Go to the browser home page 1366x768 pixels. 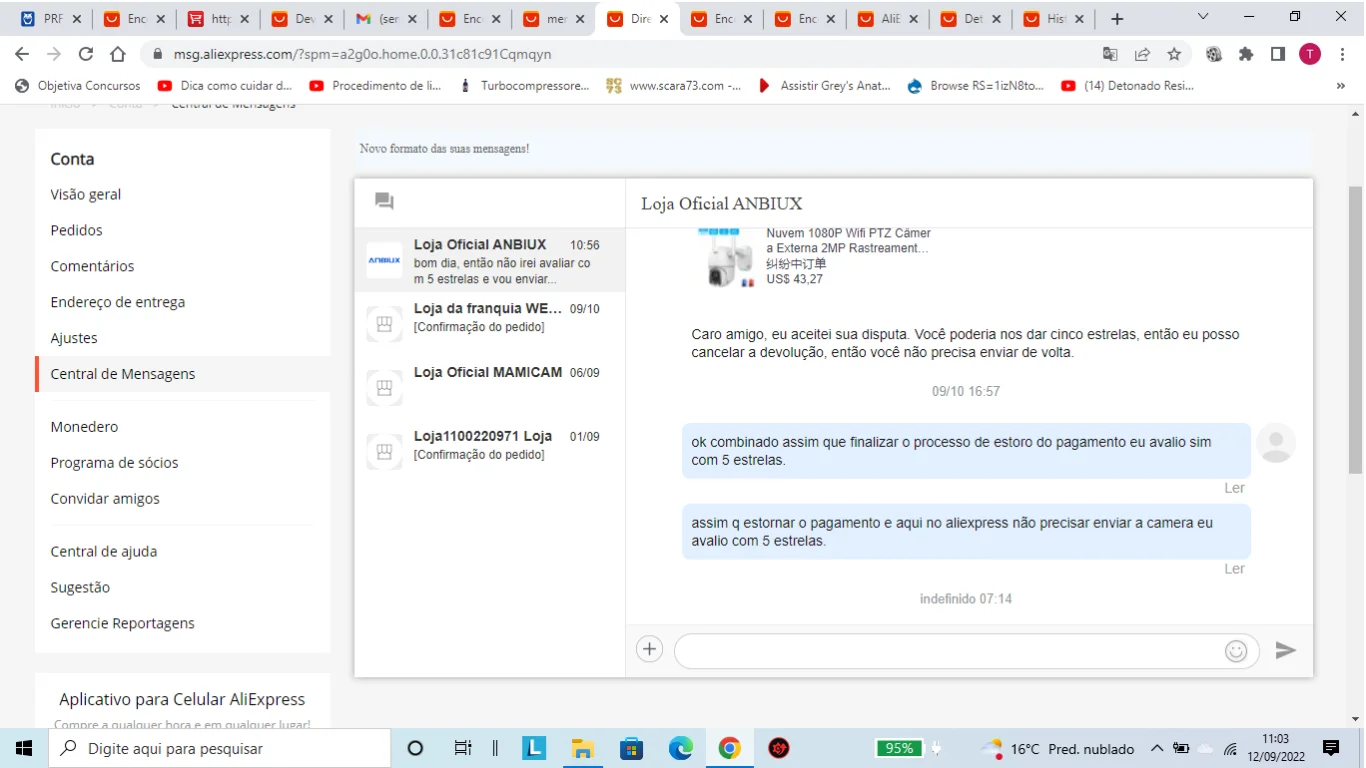(x=118, y=54)
